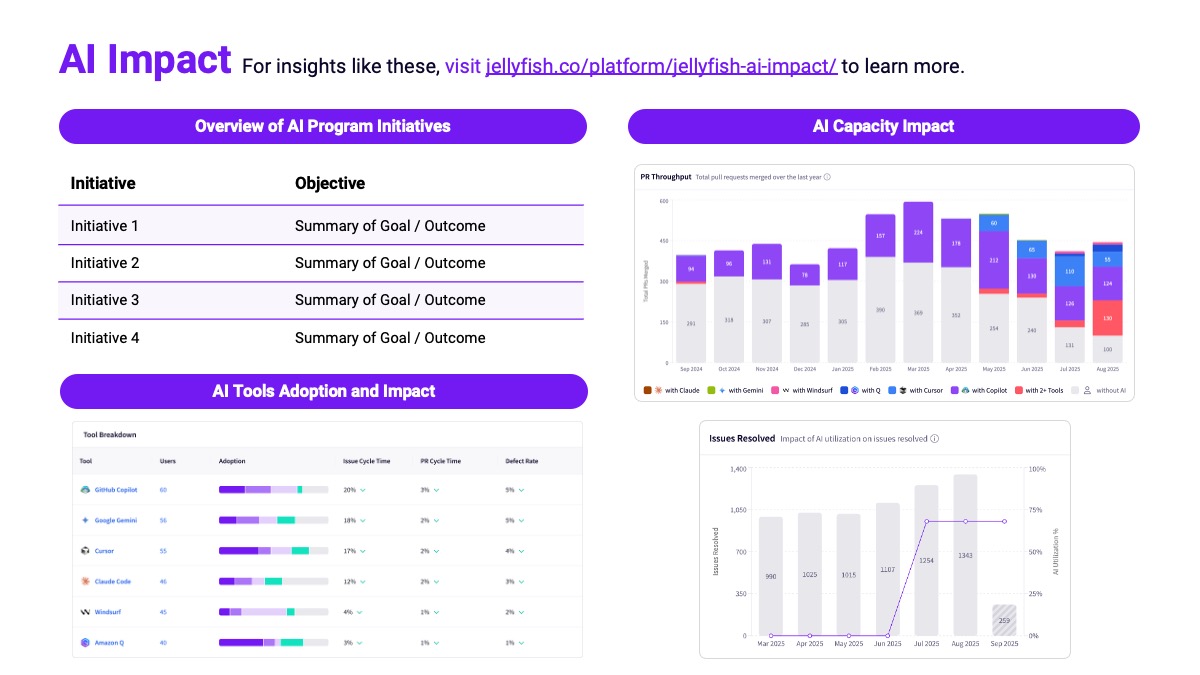Click the Claude Code icon
This screenshot has height=675, width=1200.
[x=85, y=581]
